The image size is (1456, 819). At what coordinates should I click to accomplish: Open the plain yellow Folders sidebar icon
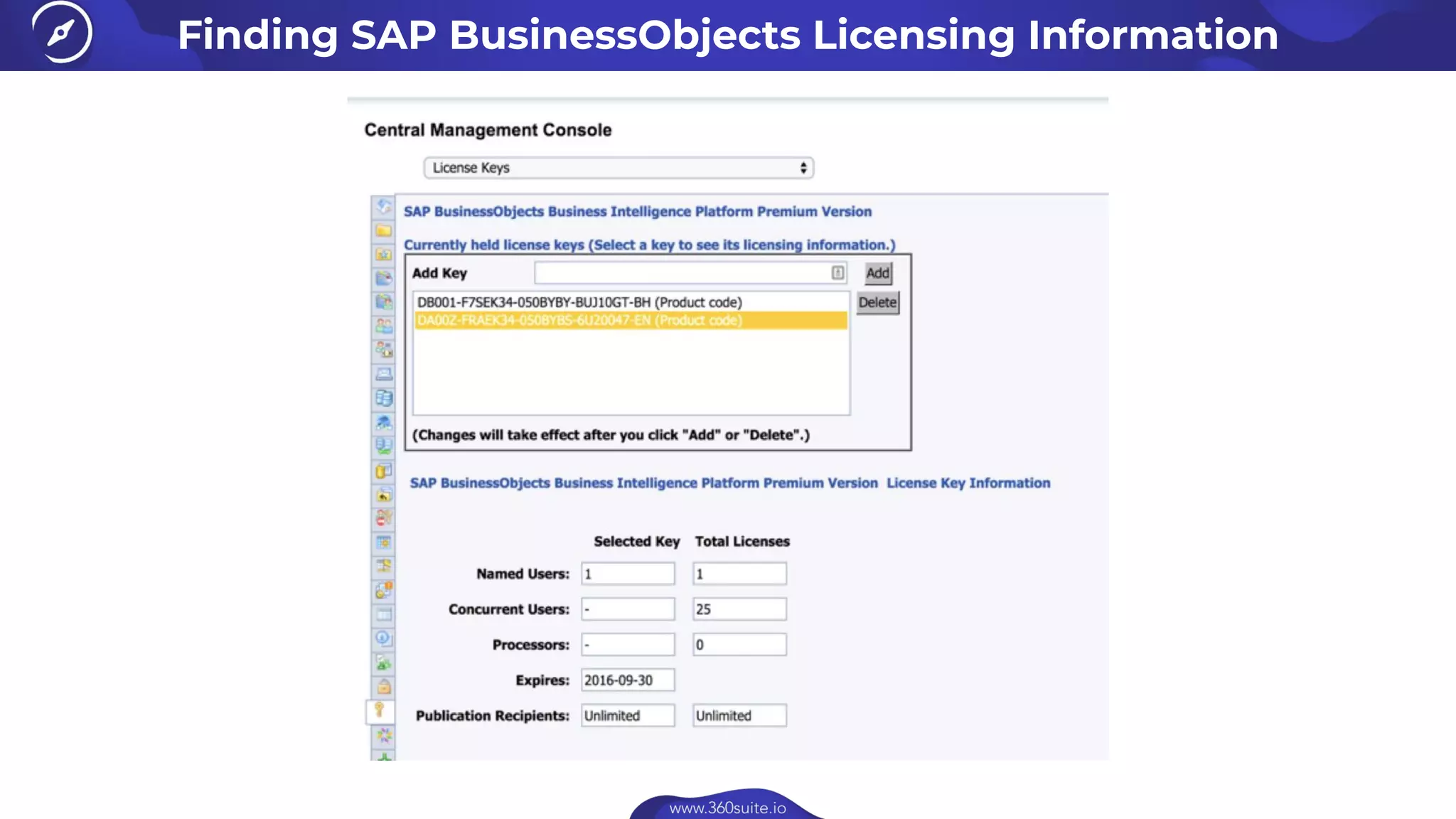point(384,230)
